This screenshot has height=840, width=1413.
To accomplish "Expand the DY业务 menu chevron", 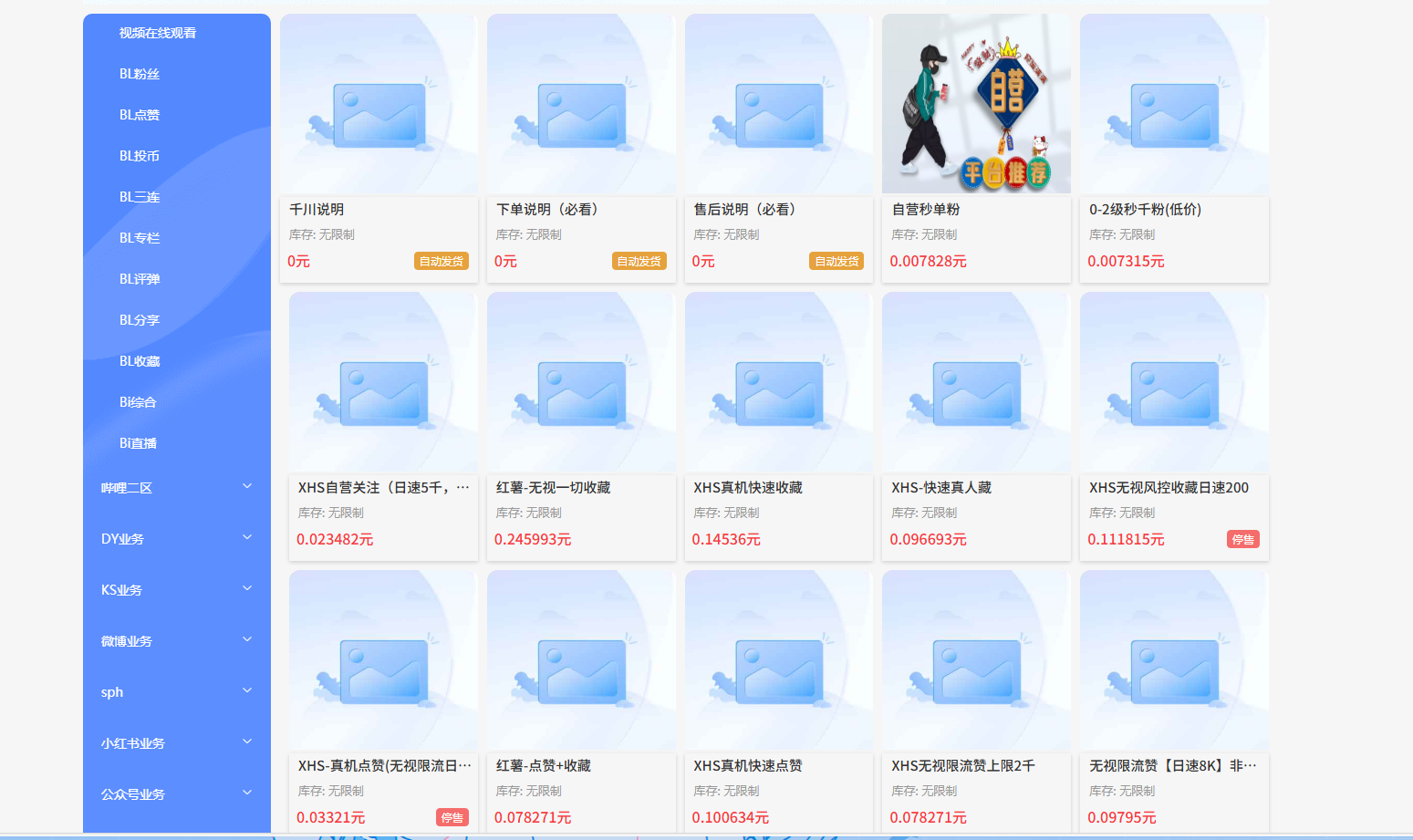I will [x=246, y=538].
